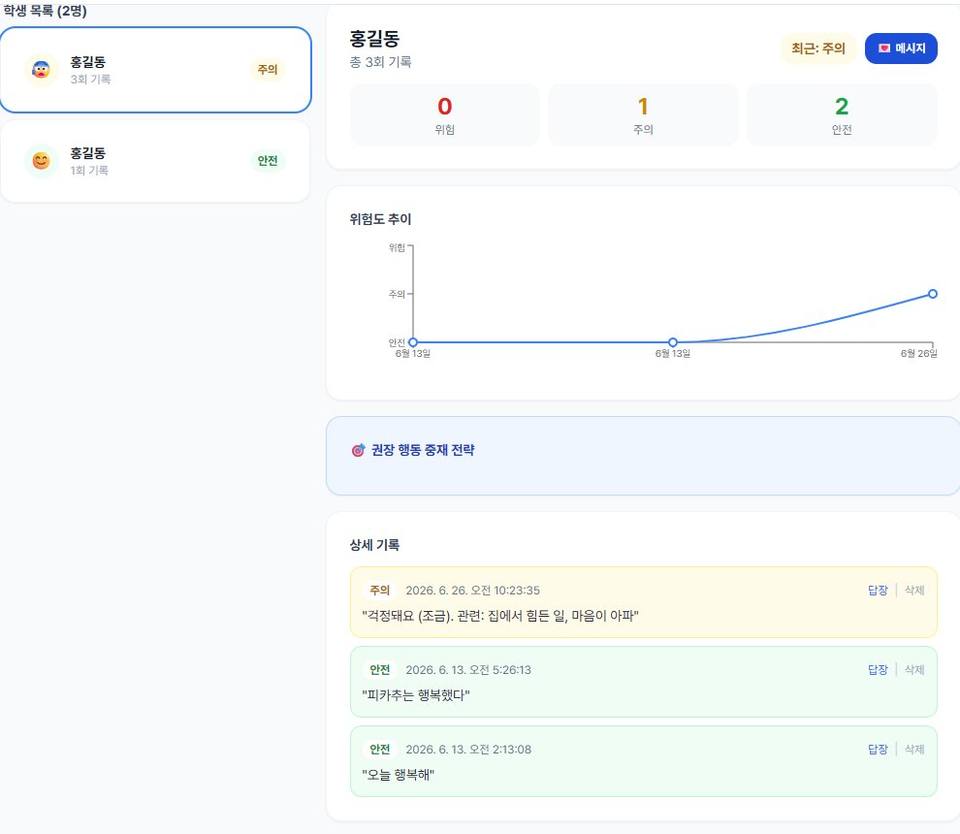Click the 위험 count card showing 0
960x834 pixels.
click(444, 115)
